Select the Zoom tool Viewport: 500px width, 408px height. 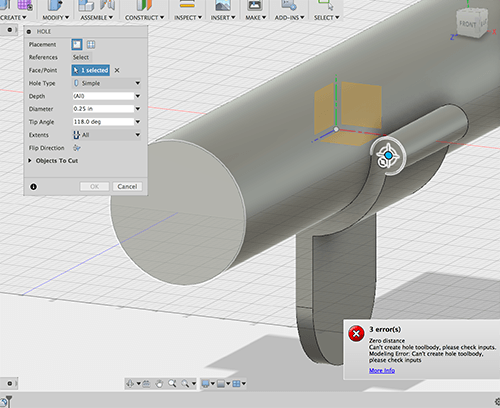[x=172, y=384]
